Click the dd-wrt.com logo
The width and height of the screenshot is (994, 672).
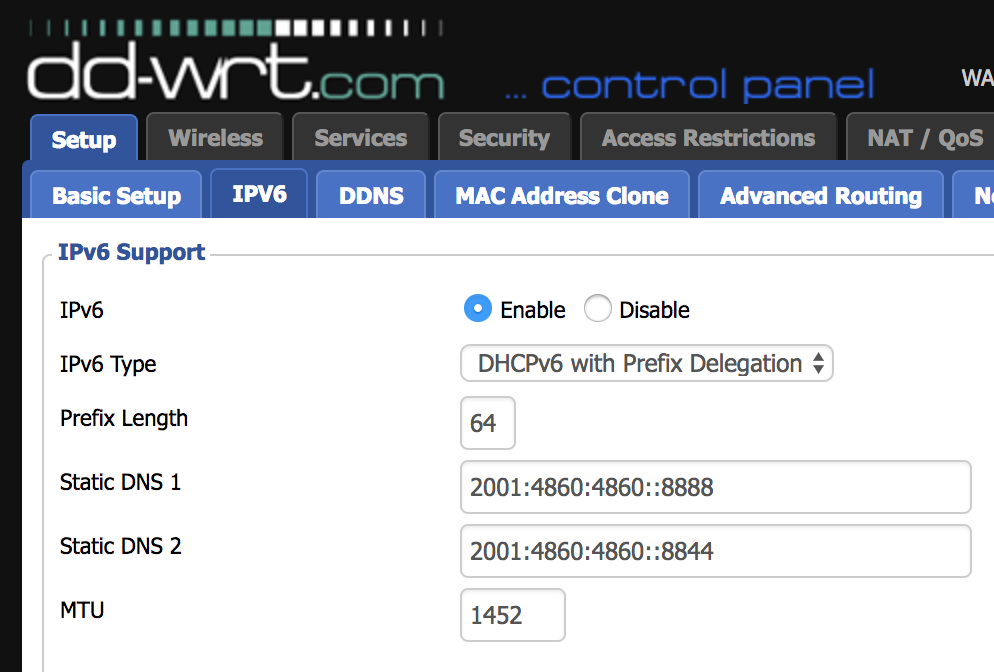coord(236,61)
